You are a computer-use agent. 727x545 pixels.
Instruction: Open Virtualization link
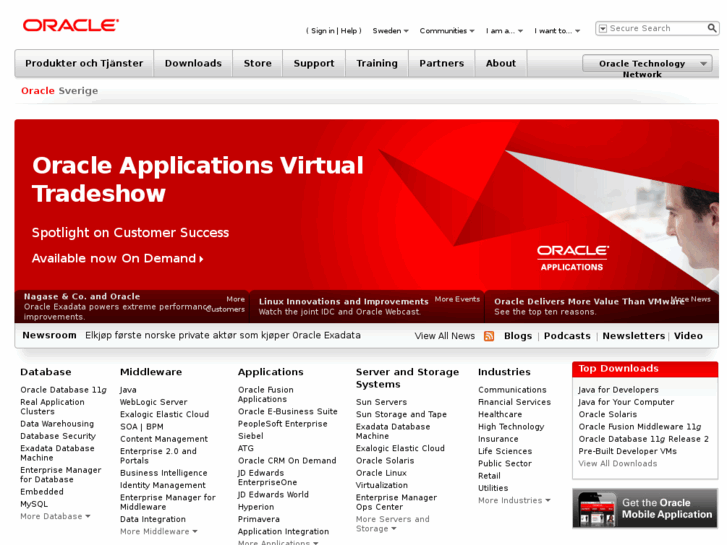click(382, 485)
